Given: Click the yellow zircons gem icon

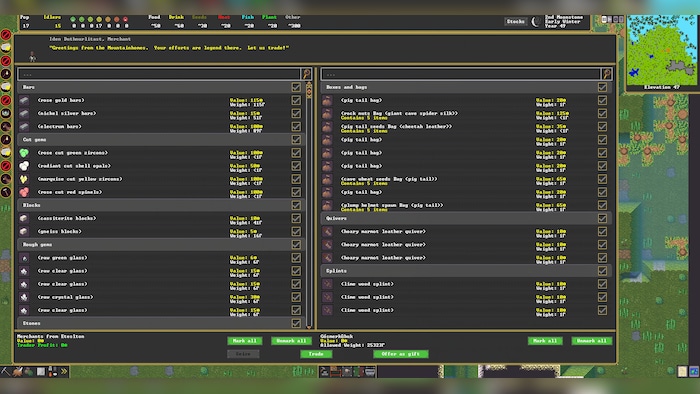Looking at the screenshot, I should tap(24, 179).
